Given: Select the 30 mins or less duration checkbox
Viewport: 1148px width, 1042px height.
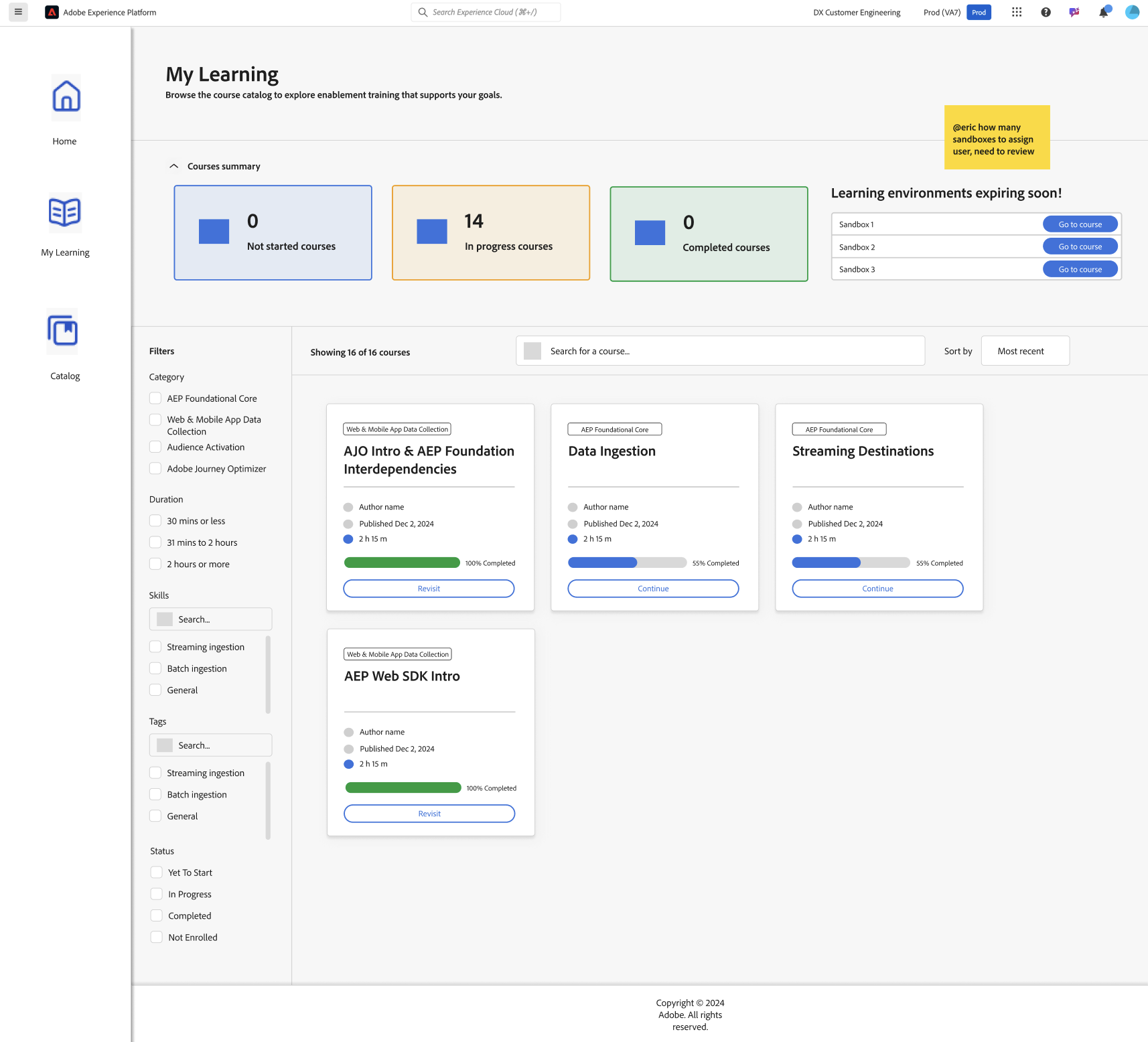Looking at the screenshot, I should pyautogui.click(x=155, y=520).
